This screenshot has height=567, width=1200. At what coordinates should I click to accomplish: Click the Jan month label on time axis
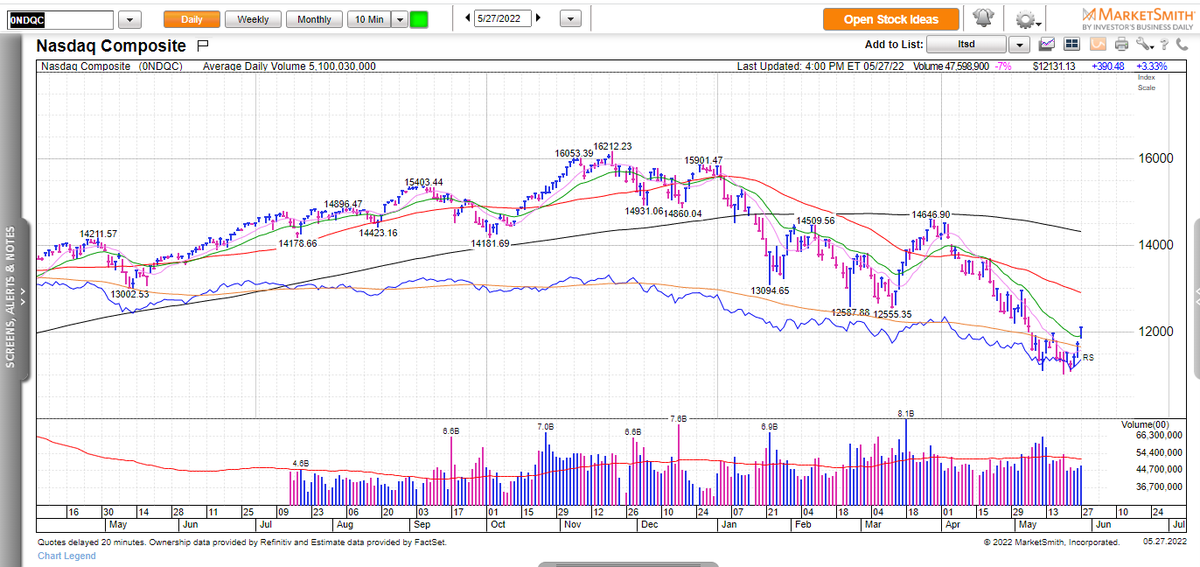coord(729,524)
